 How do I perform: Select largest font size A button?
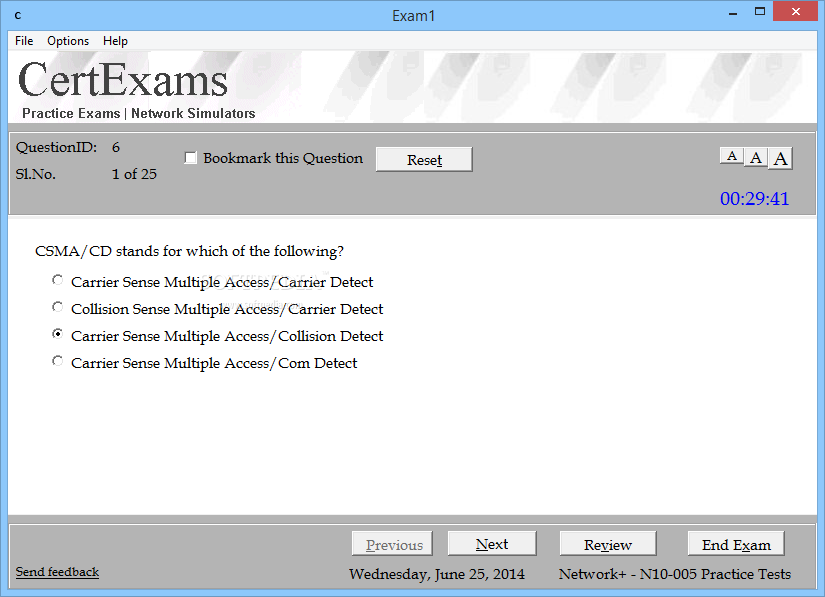780,158
